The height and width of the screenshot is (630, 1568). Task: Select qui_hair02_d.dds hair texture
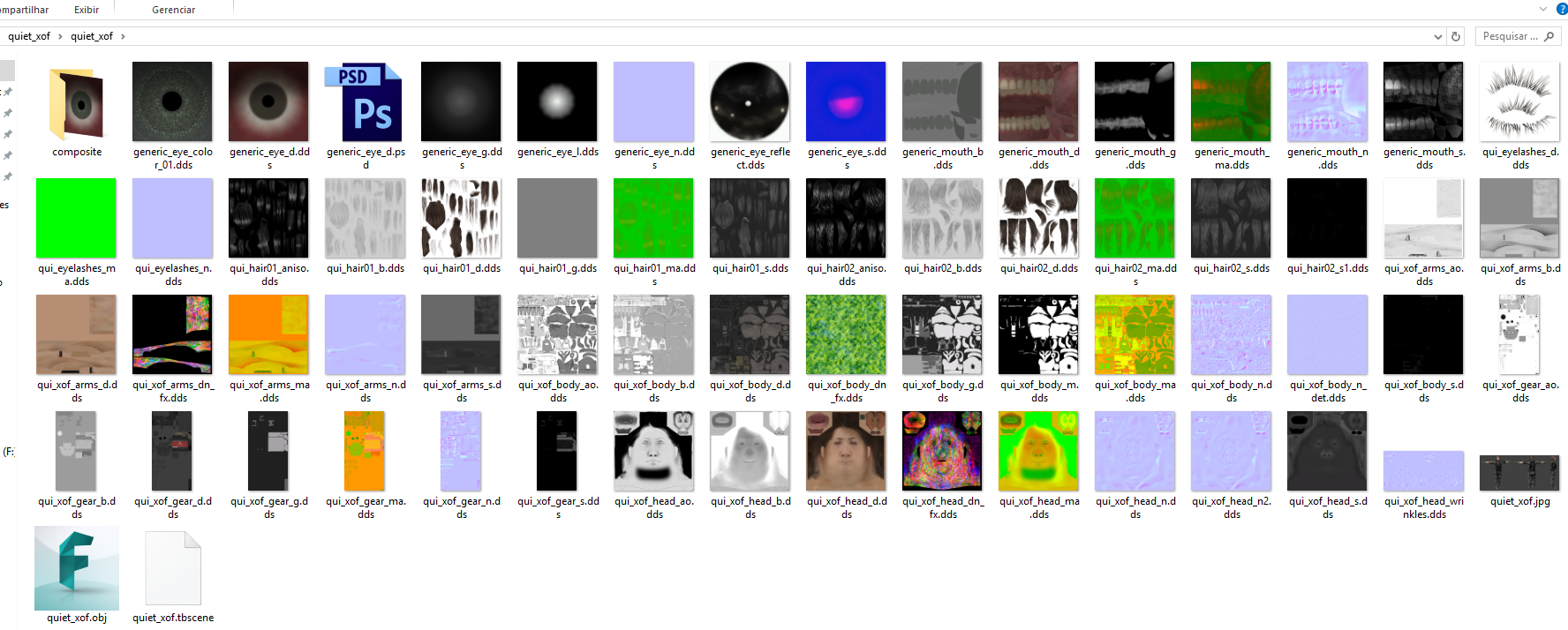[x=1038, y=218]
